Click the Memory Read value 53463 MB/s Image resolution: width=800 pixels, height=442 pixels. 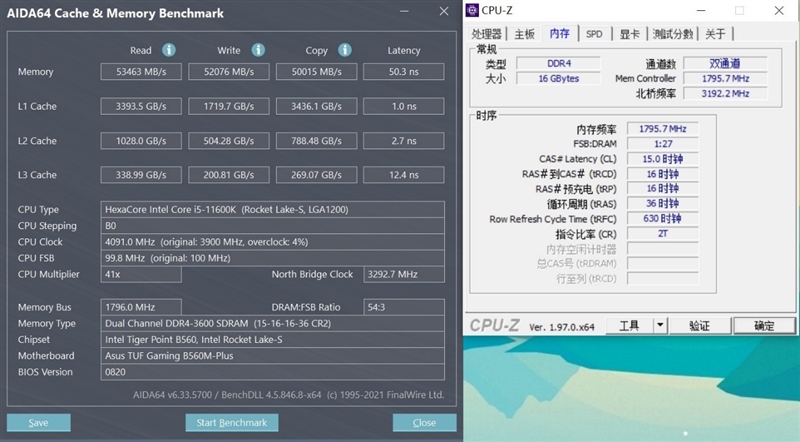pyautogui.click(x=141, y=72)
